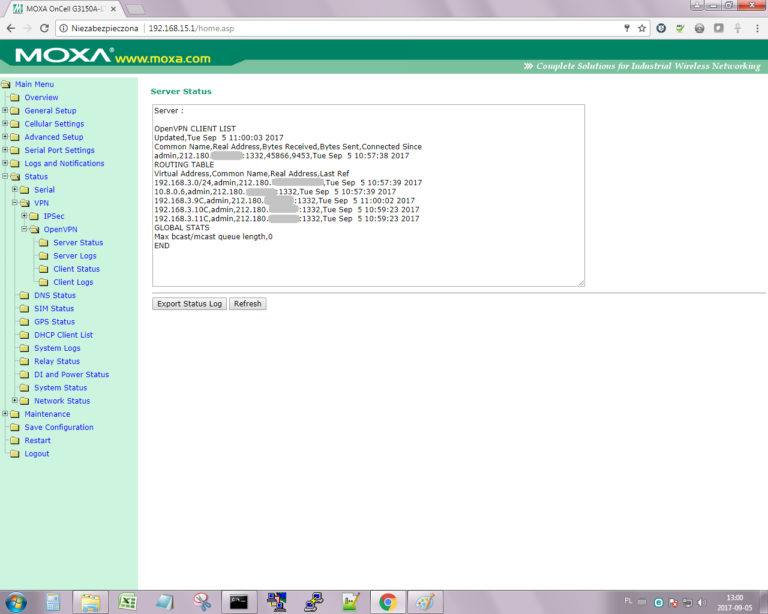Viewport: 768px width, 614px height.
Task: Click Save Configuration link
Action: point(59,427)
